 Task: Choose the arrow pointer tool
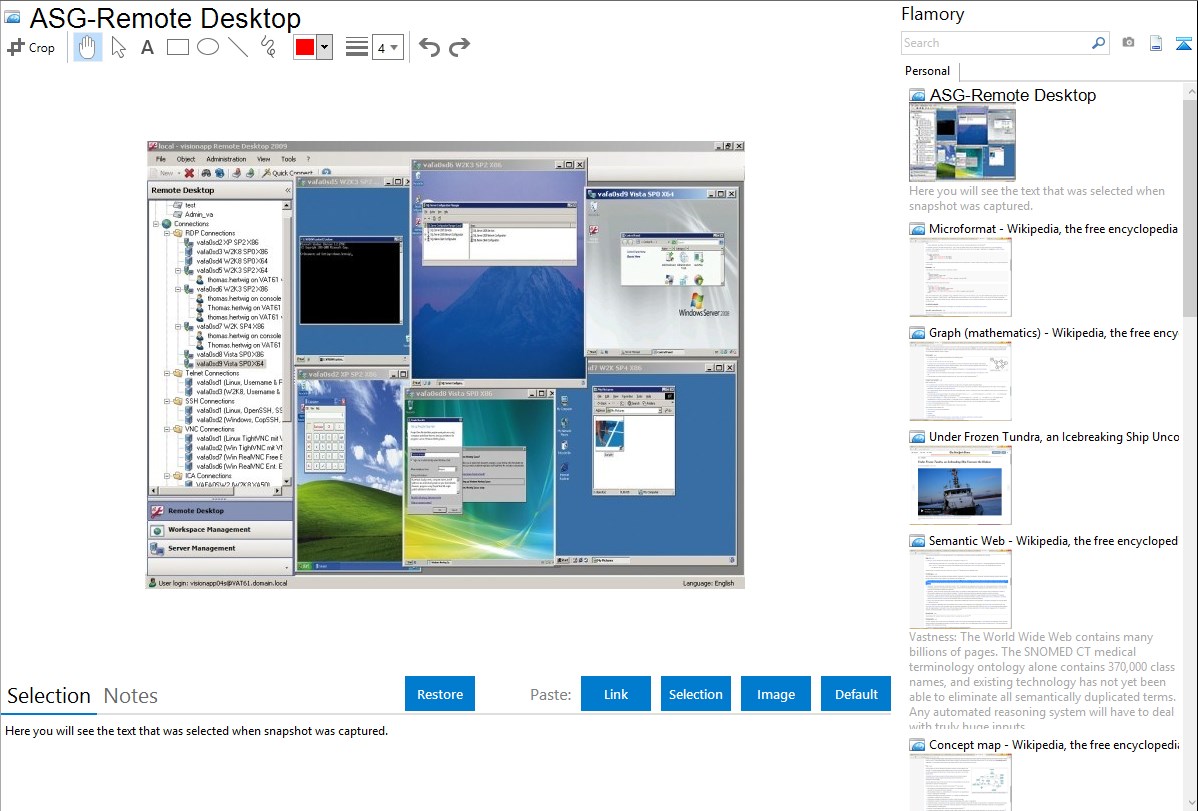(118, 47)
